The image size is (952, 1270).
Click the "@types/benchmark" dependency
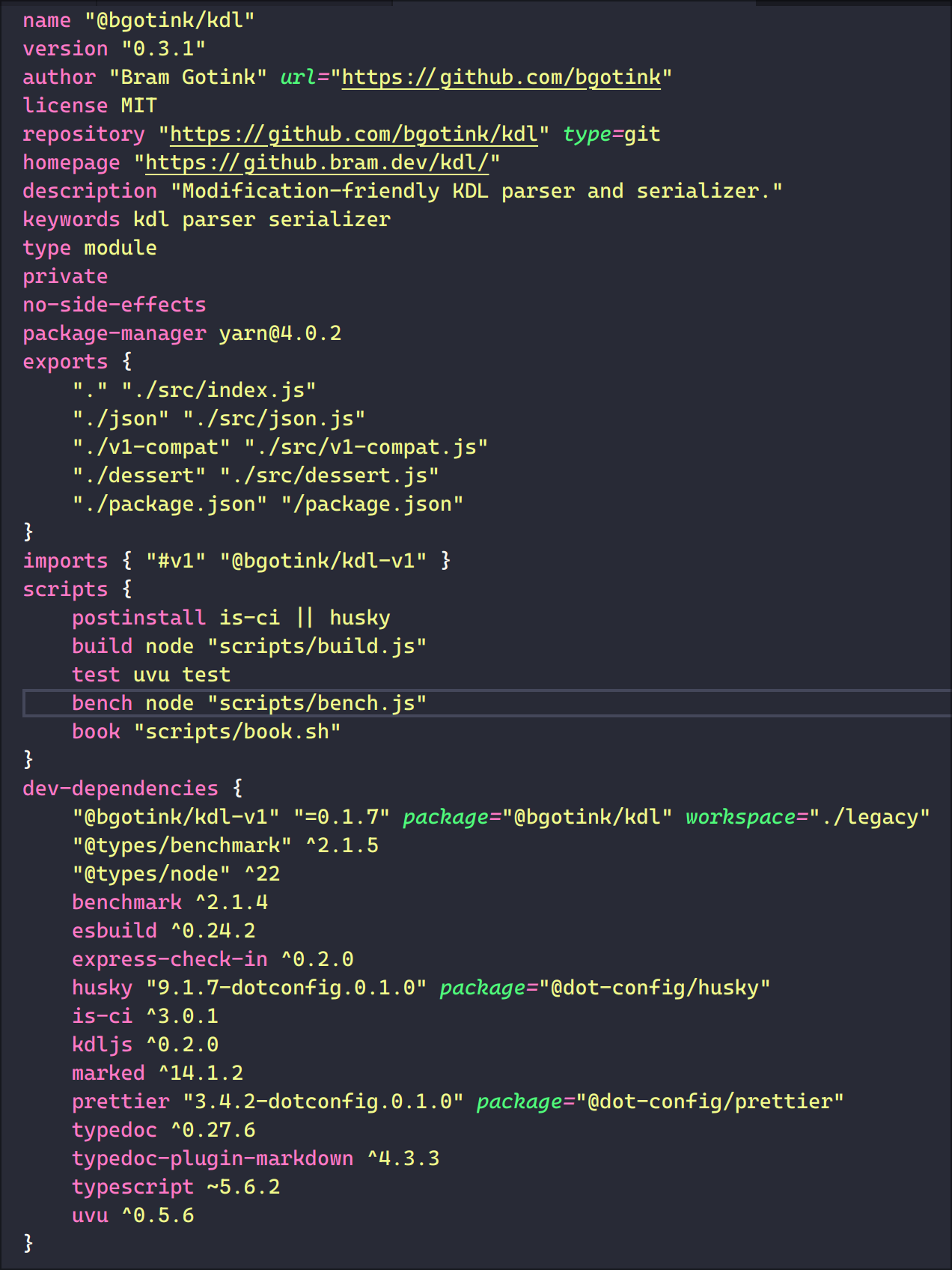[182, 845]
